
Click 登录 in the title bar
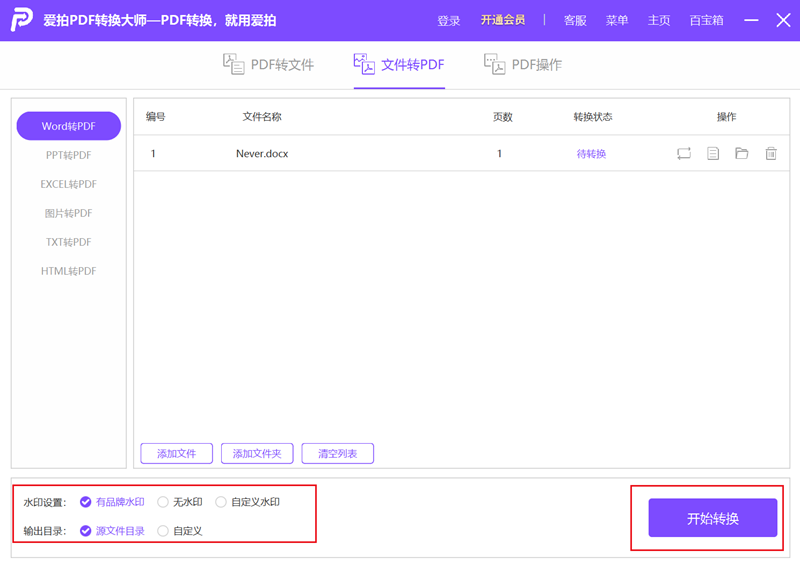point(448,20)
